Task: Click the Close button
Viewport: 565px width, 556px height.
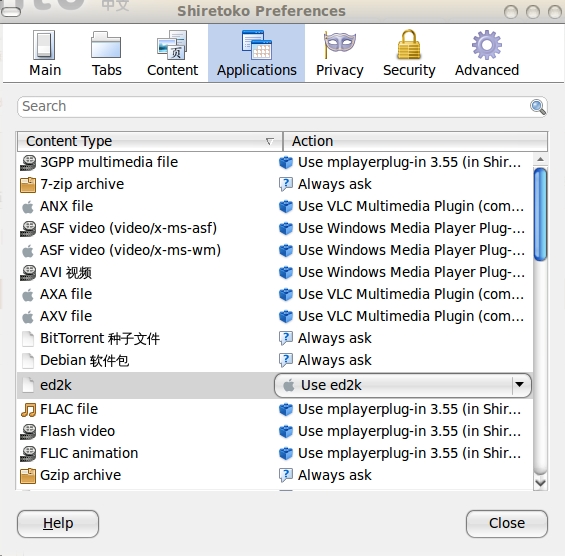Action: pyautogui.click(x=507, y=524)
